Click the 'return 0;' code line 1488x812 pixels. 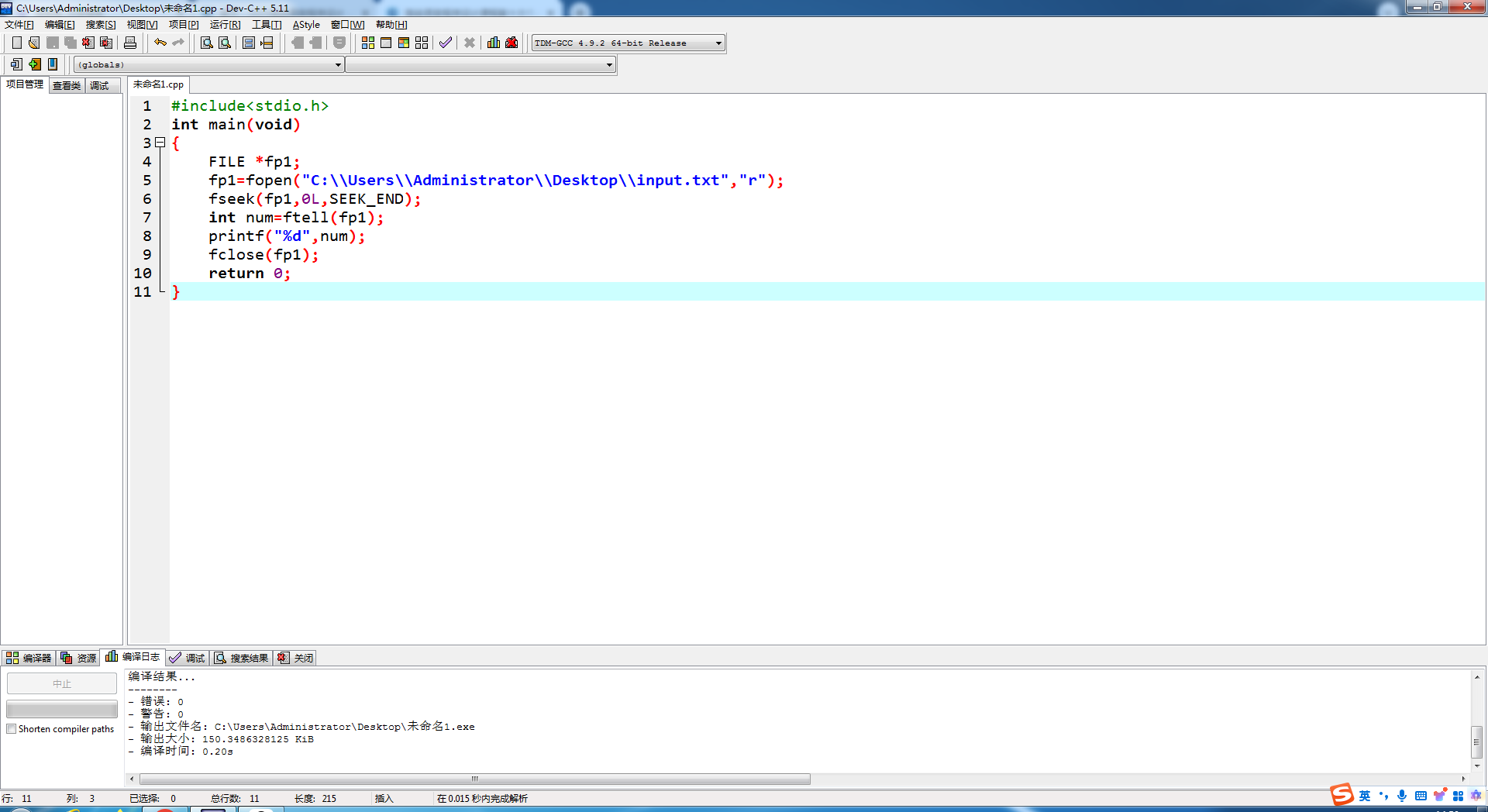tap(250, 273)
